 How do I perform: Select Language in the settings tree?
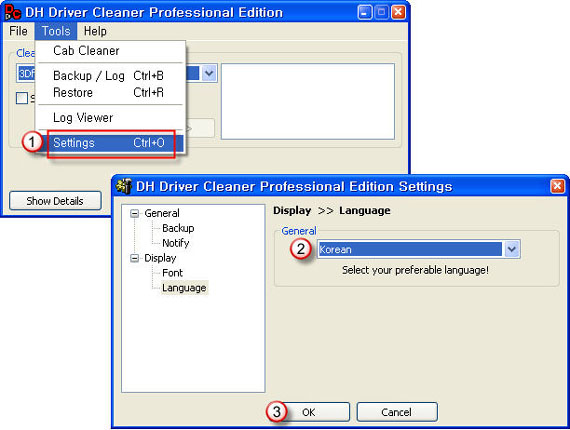(x=184, y=288)
